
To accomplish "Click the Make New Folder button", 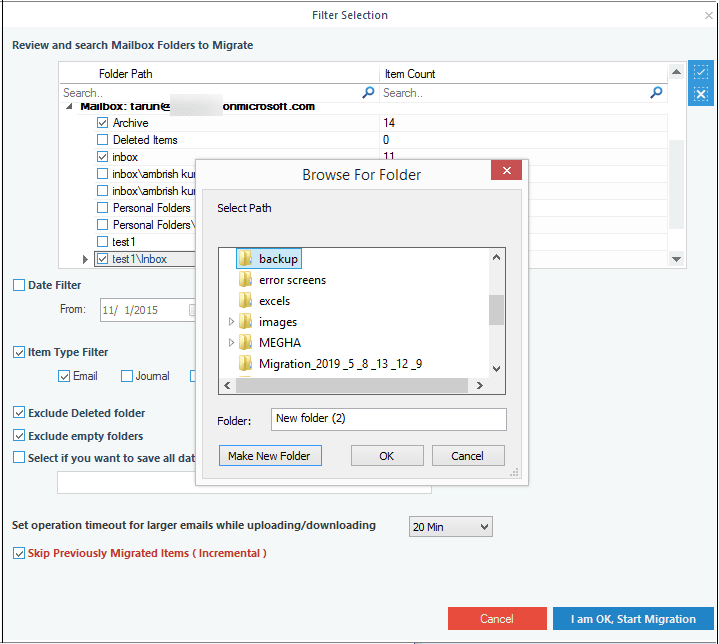I will (x=270, y=455).
